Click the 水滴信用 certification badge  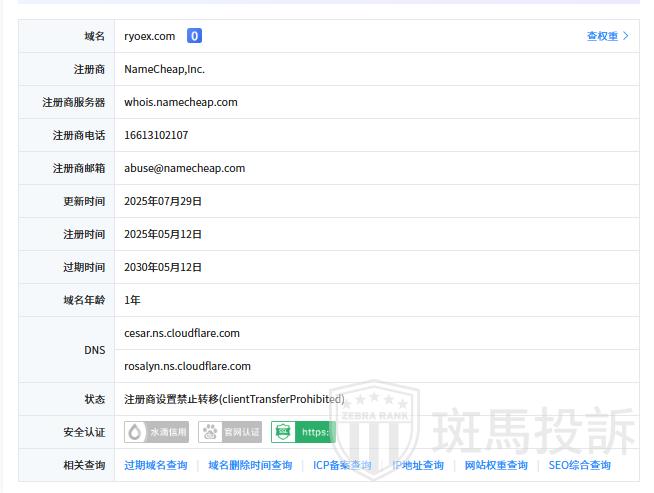coord(157,432)
